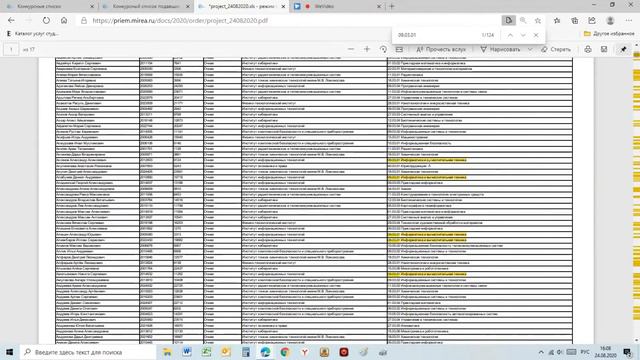Click the Windows taskbar search box
This screenshot has height=360, width=640.
[88, 352]
